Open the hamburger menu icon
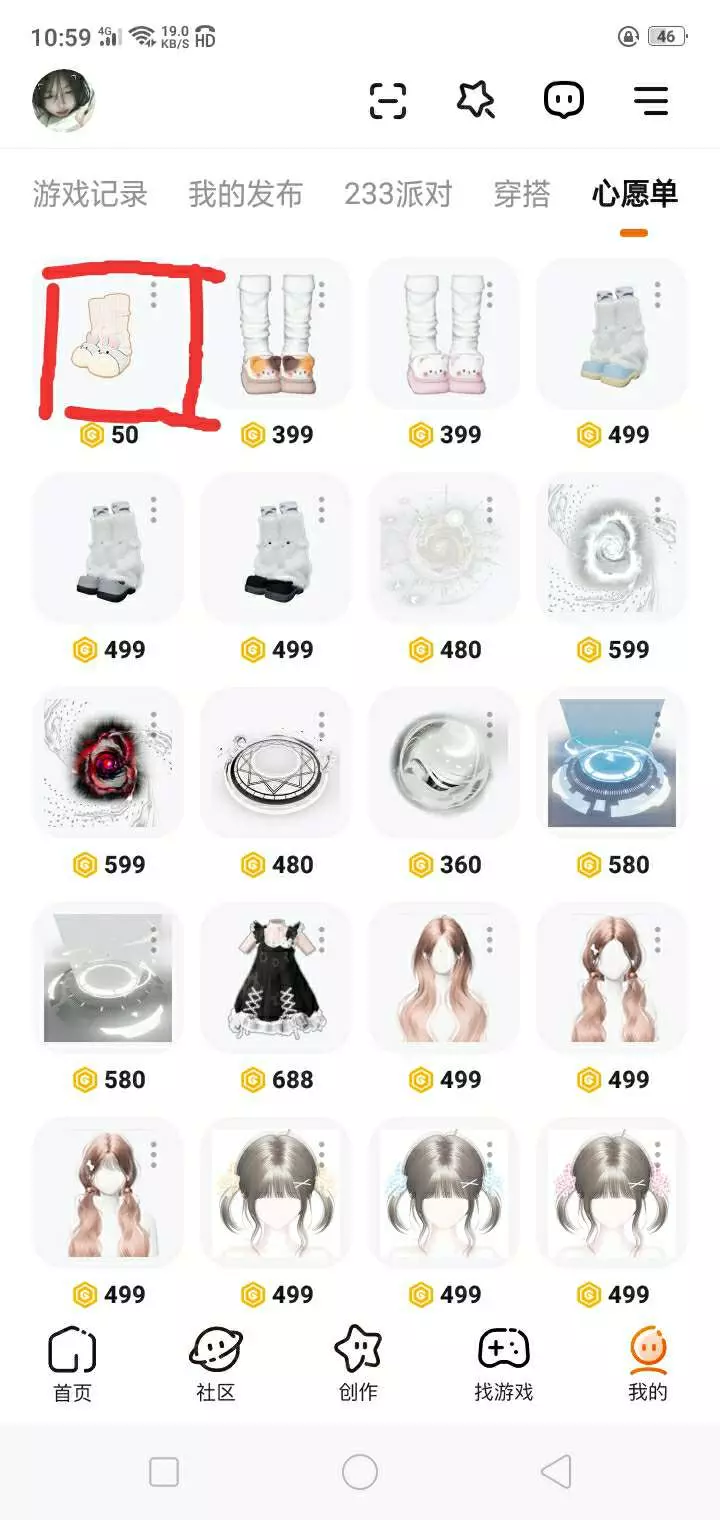Image resolution: width=720 pixels, height=1520 pixels. coord(651,100)
